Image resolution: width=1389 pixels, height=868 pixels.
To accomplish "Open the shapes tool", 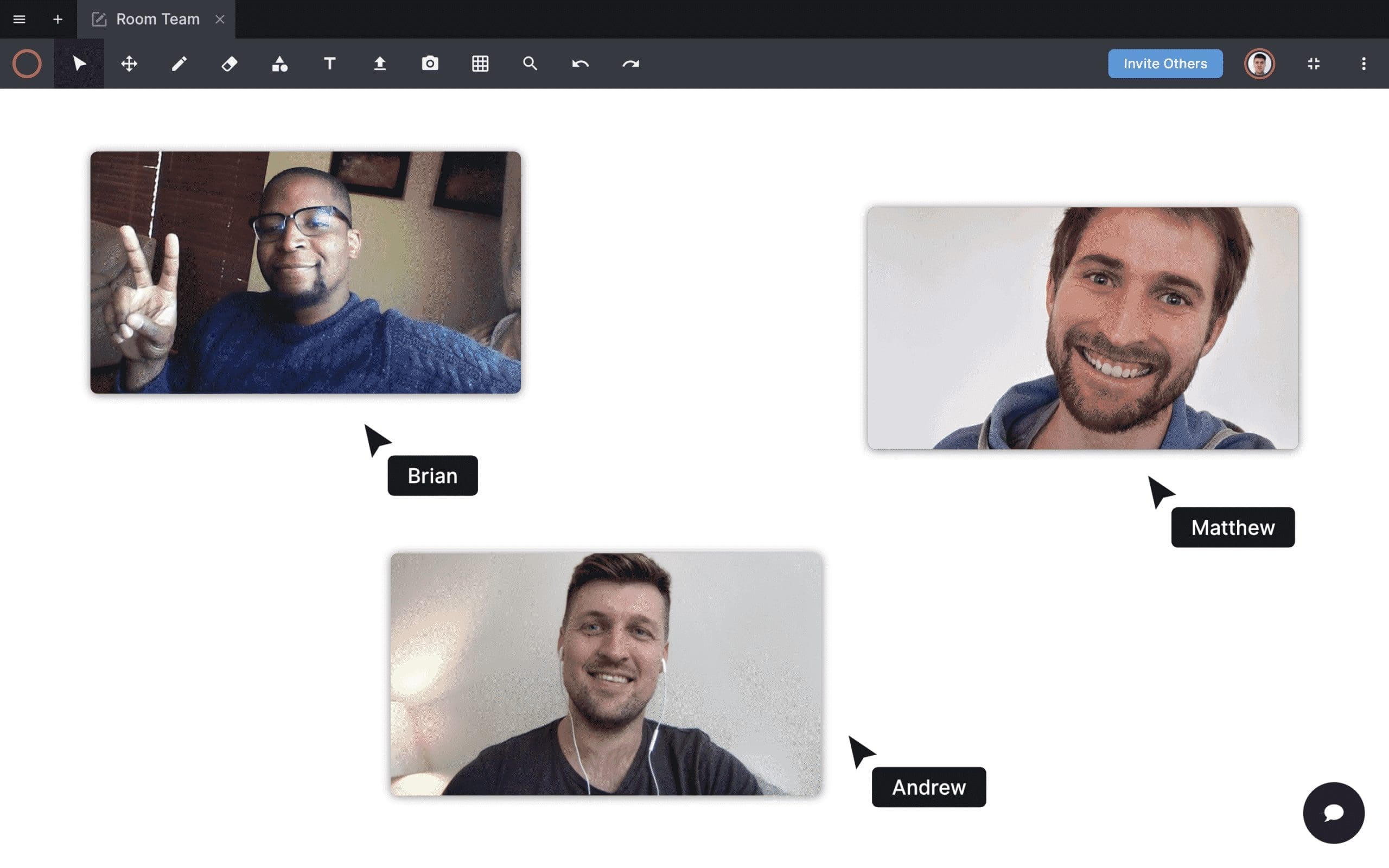I will (x=279, y=63).
